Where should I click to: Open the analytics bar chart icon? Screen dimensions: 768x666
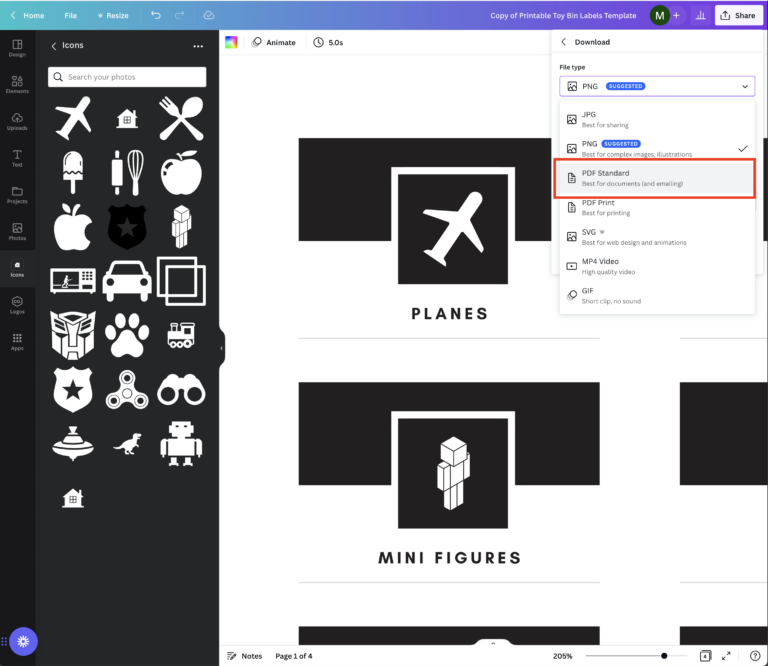tap(699, 16)
